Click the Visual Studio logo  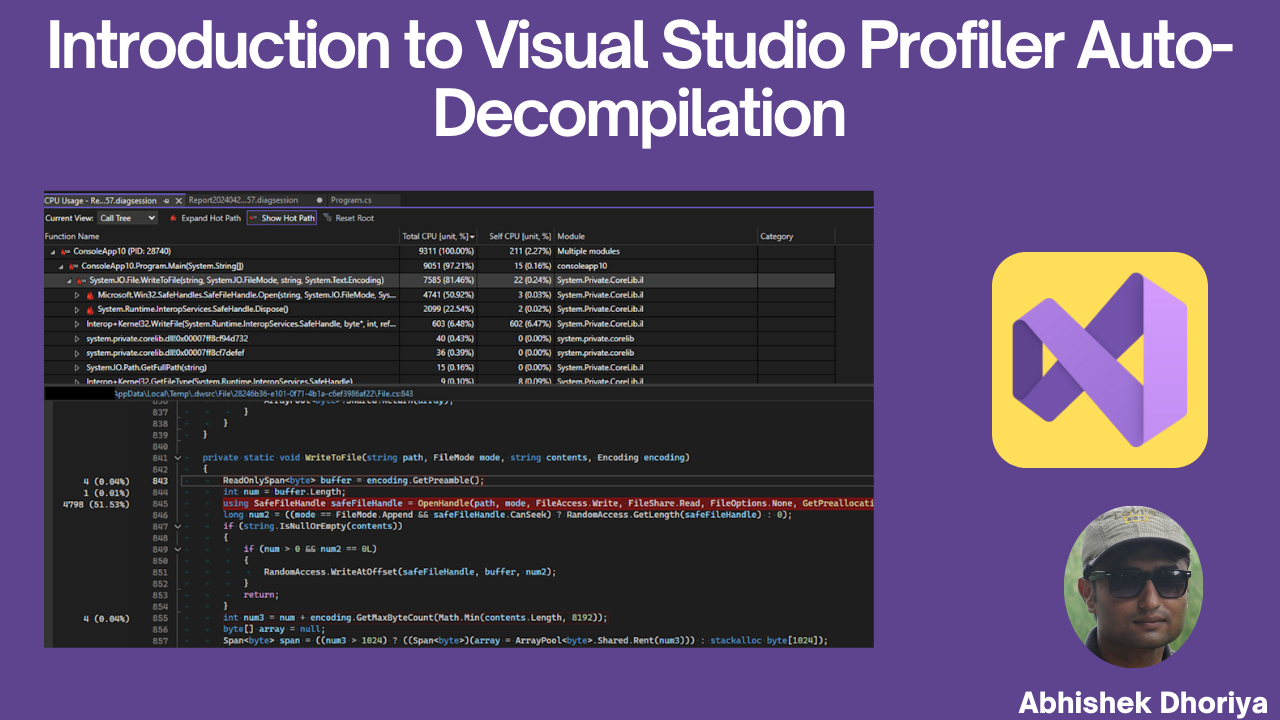[1099, 360]
